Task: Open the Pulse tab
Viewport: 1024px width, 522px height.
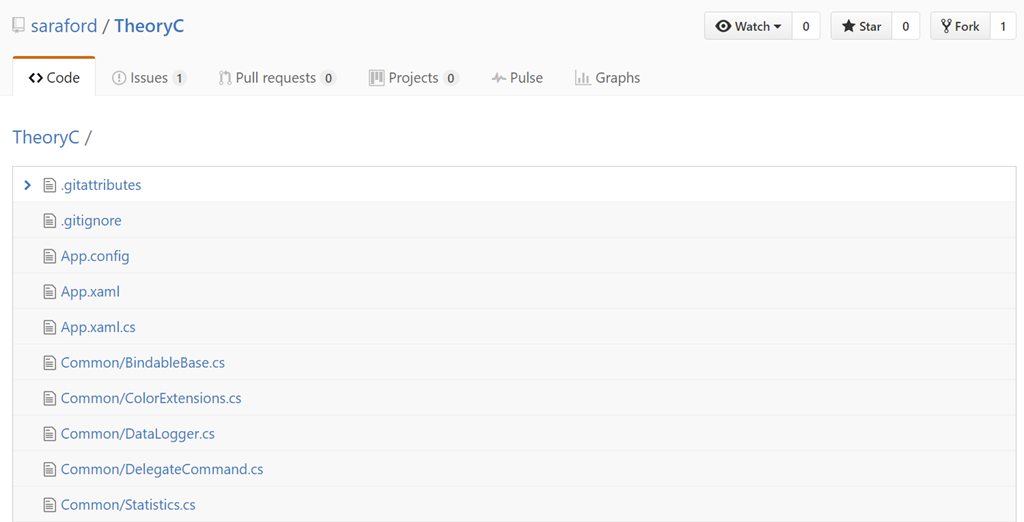Action: 517,78
